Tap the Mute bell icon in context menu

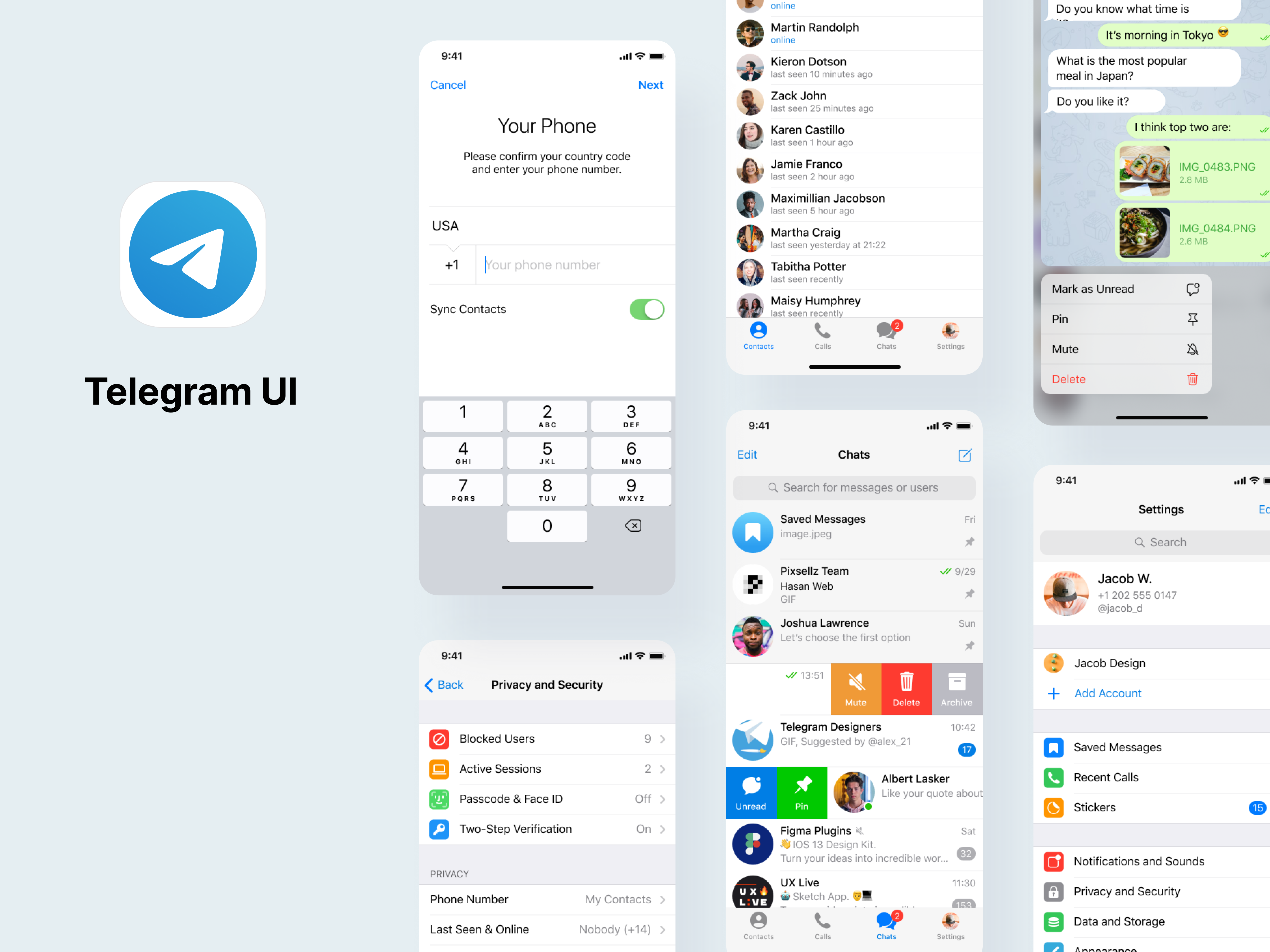1192,349
